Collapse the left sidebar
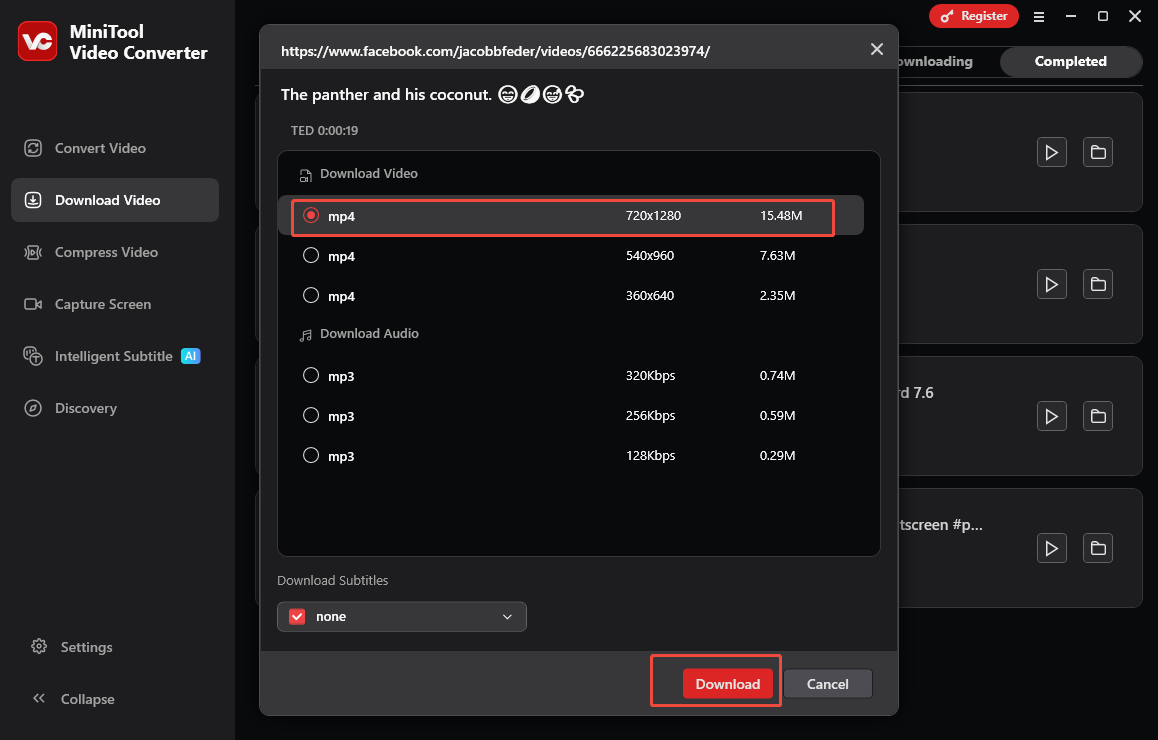This screenshot has width=1158, height=740. click(x=87, y=699)
